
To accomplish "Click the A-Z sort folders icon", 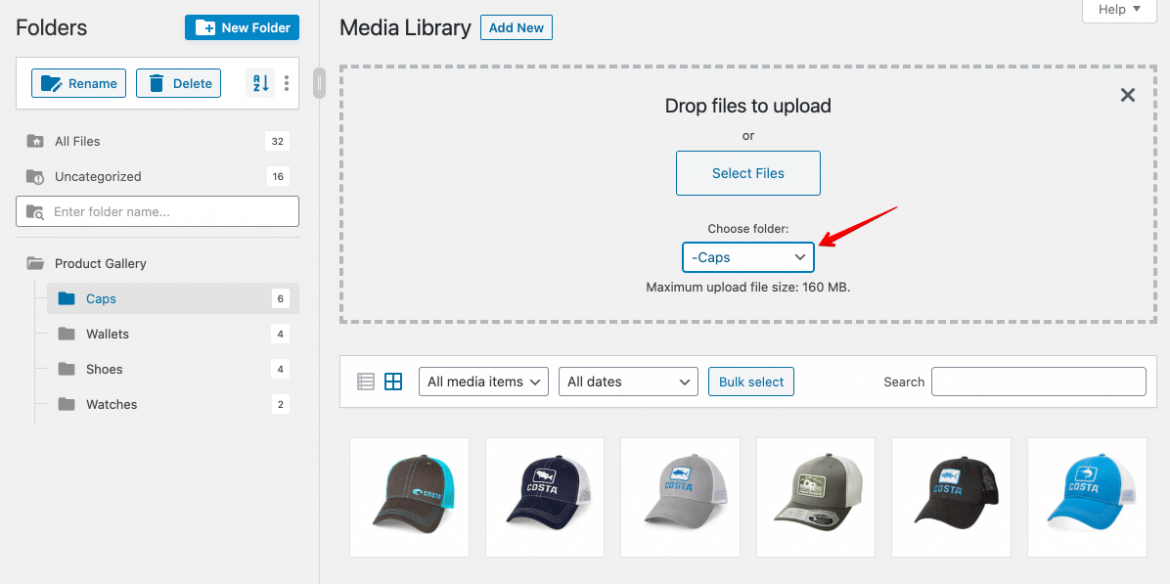I will 260,83.
